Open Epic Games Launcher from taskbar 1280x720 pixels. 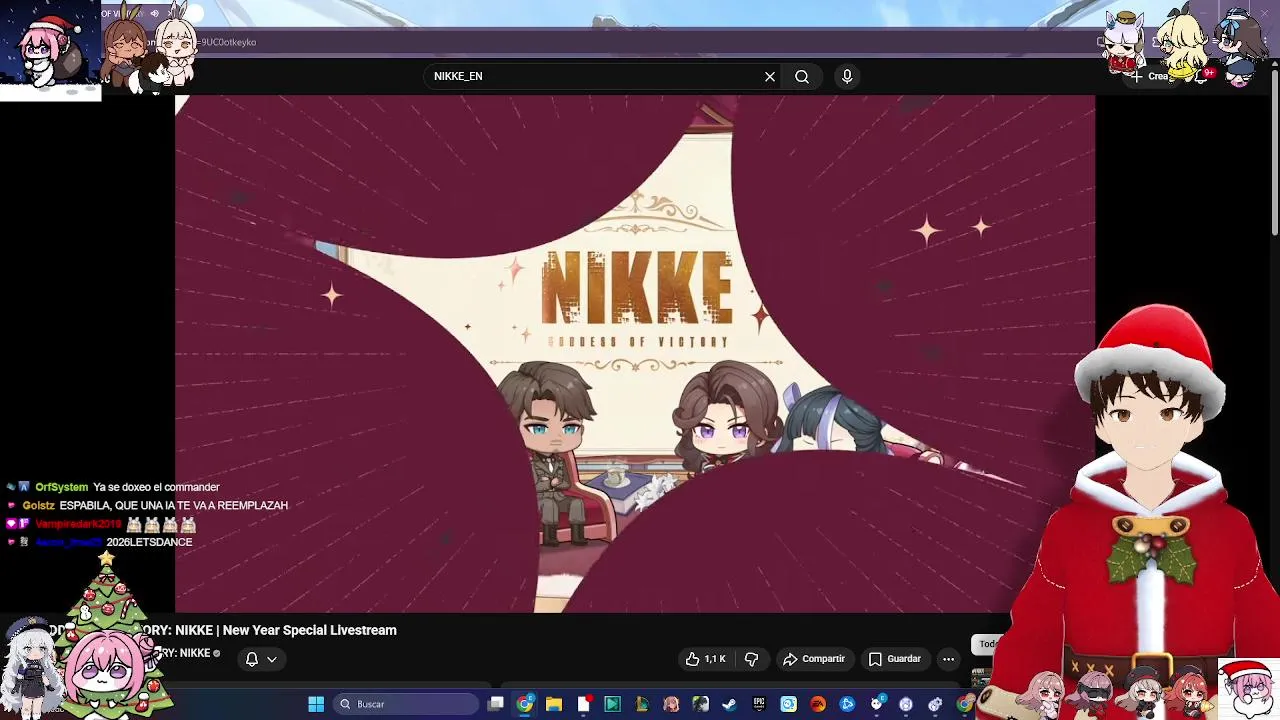coord(759,704)
